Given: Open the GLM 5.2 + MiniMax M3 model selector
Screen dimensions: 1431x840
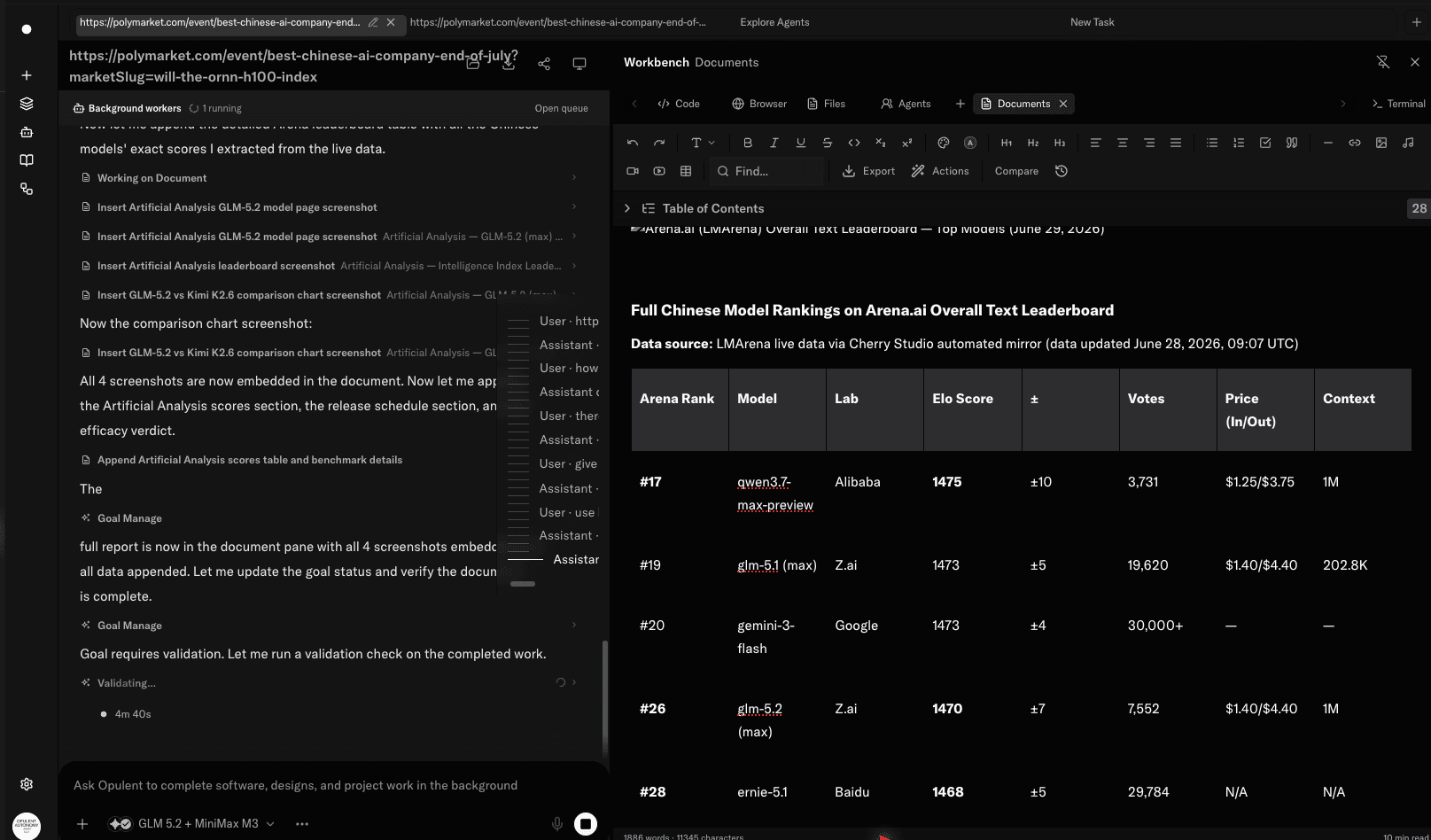Looking at the screenshot, I should point(192,823).
